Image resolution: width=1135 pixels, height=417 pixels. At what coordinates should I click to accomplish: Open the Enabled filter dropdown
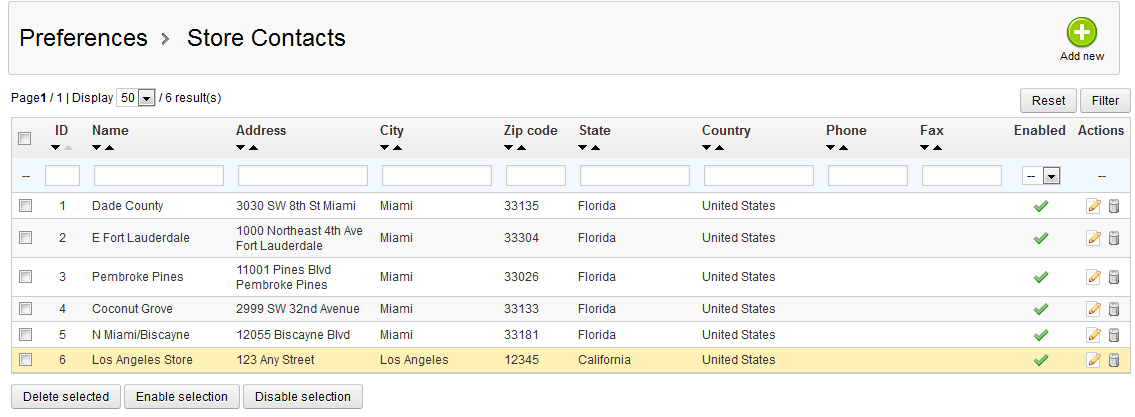tap(1041, 176)
